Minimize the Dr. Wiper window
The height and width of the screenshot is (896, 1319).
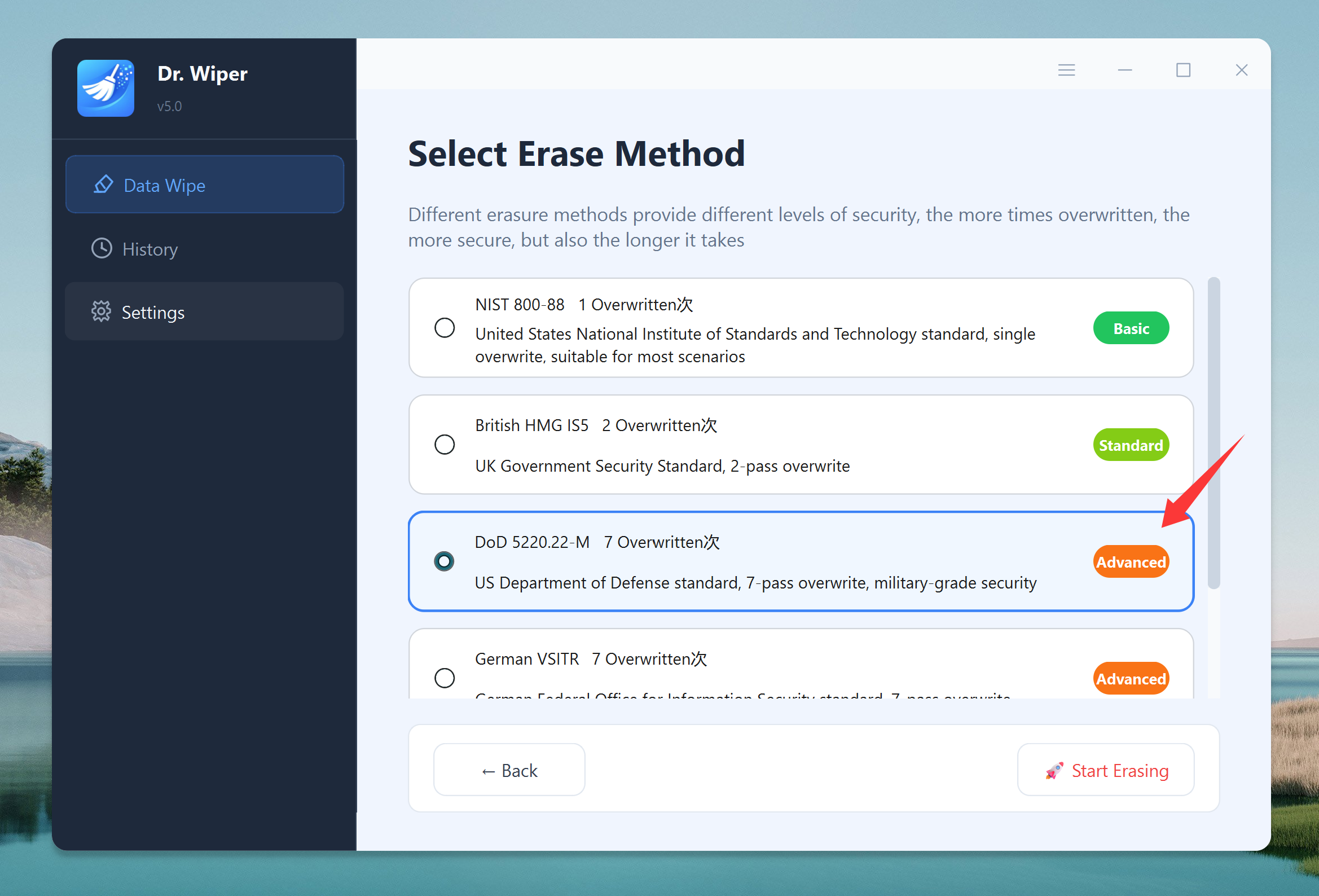pos(1124,70)
